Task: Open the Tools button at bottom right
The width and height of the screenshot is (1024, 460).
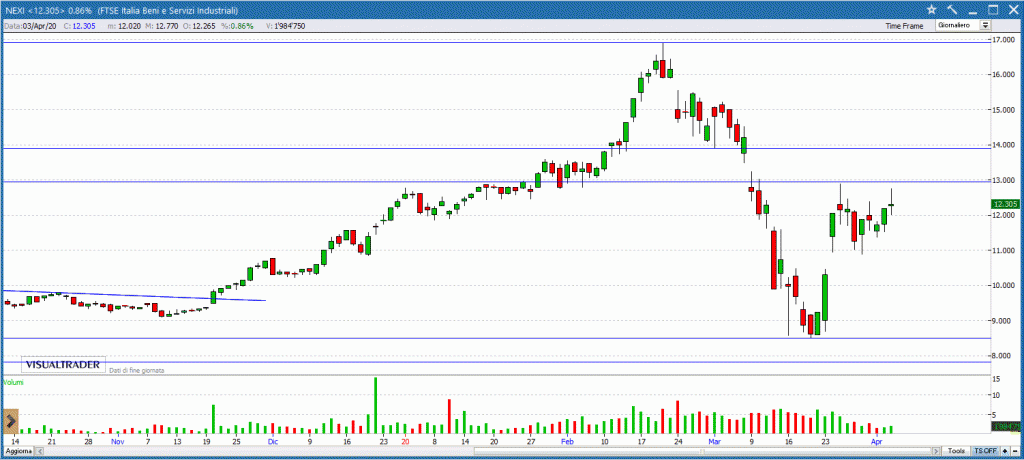Action: click(957, 452)
